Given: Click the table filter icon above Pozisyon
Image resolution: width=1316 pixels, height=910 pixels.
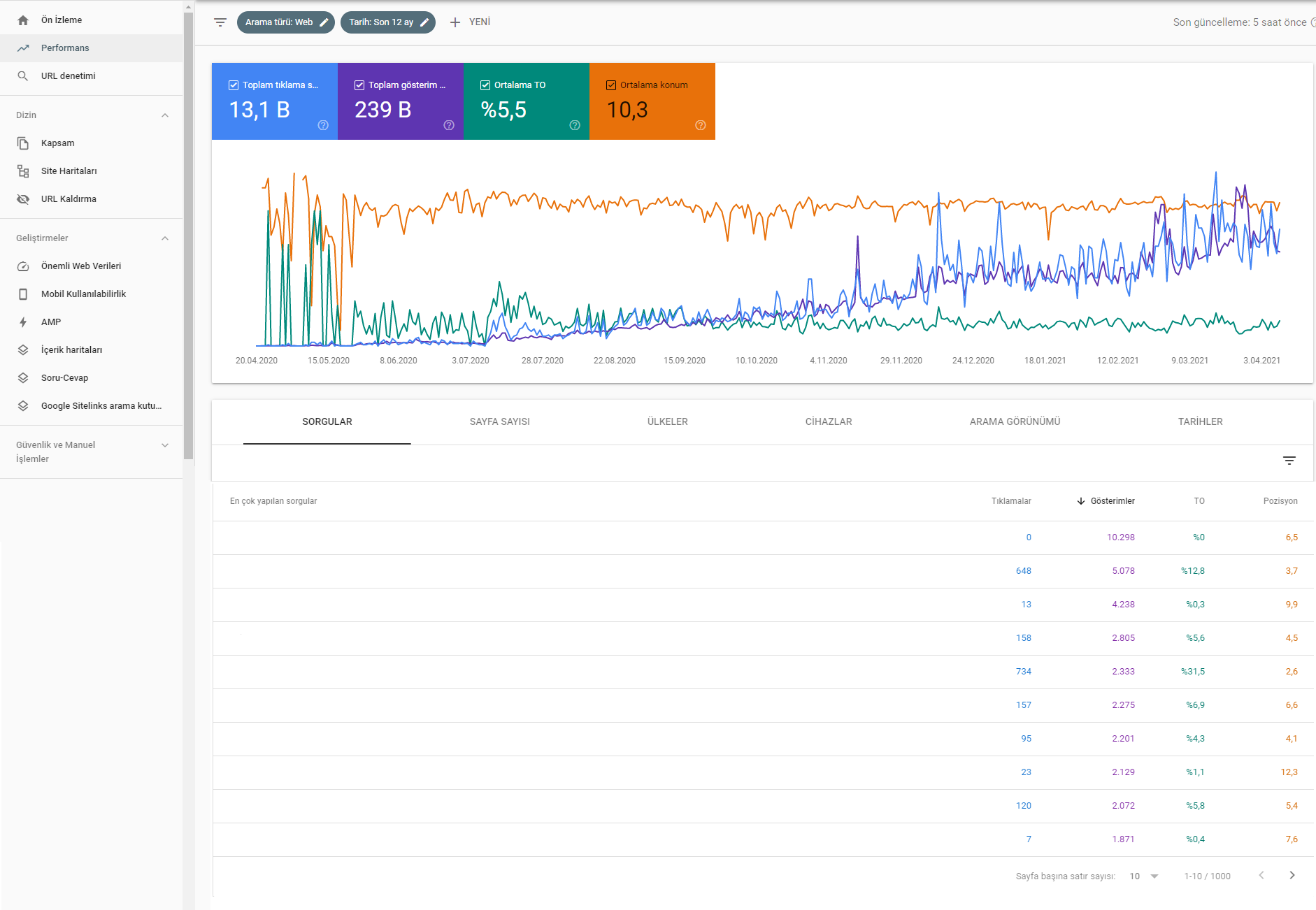Looking at the screenshot, I should point(1289,461).
